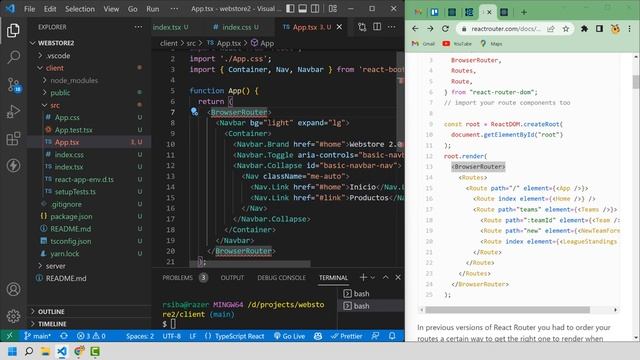Maximize the terminal panel size
Image resolution: width=640 pixels, height=360 pixels.
385,277
